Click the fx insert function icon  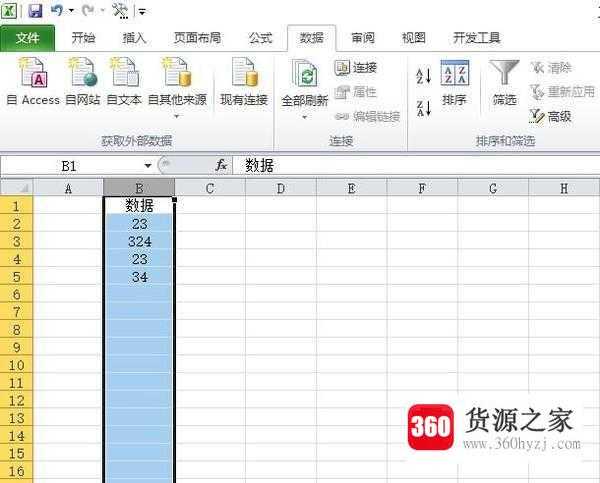[x=221, y=166]
